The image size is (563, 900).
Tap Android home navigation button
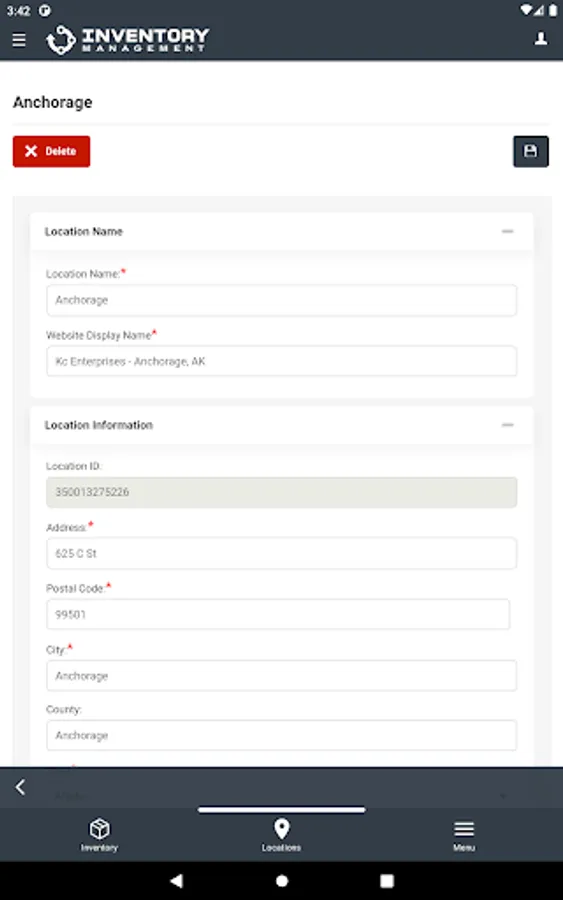(x=282, y=880)
